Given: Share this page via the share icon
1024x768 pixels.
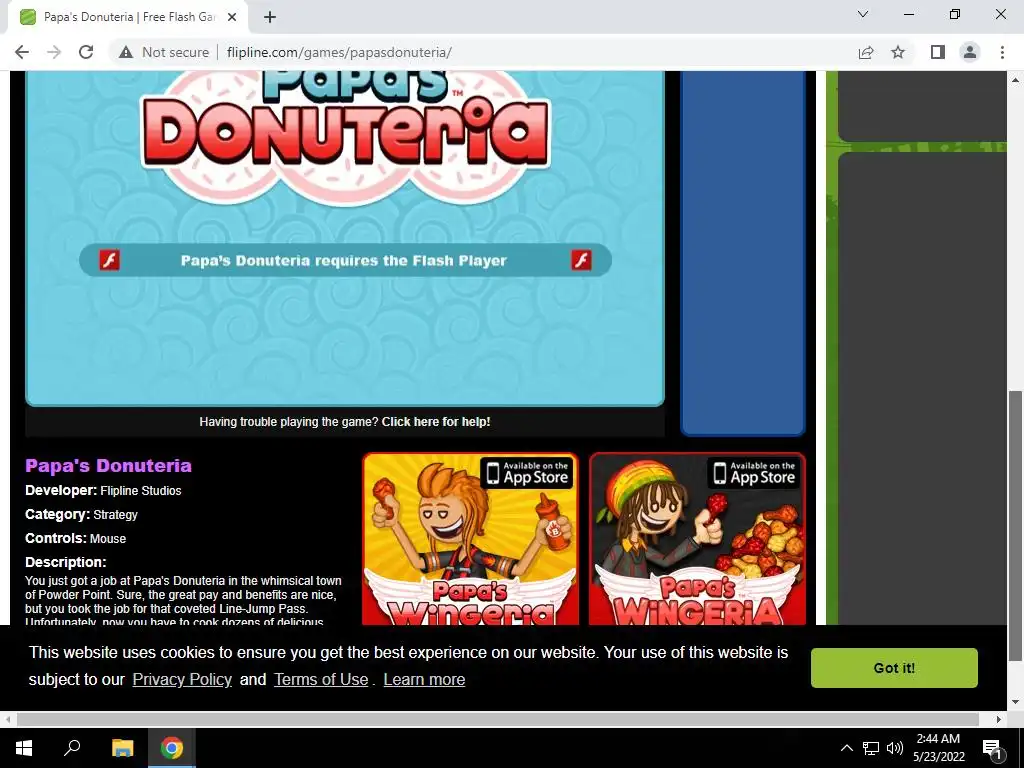Looking at the screenshot, I should click(x=866, y=52).
